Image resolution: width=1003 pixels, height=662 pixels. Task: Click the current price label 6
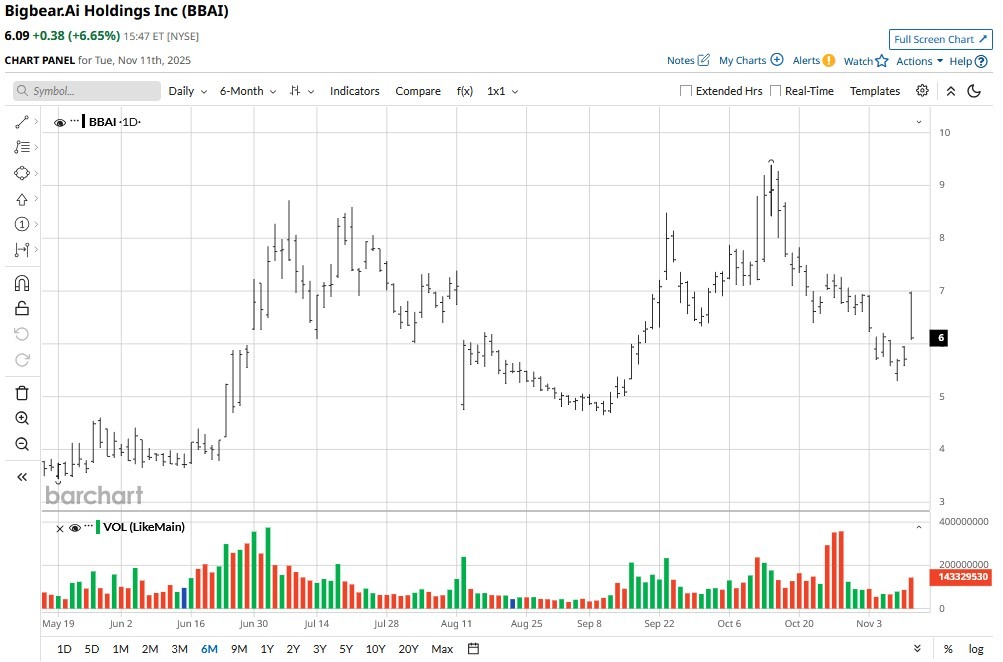(x=938, y=338)
